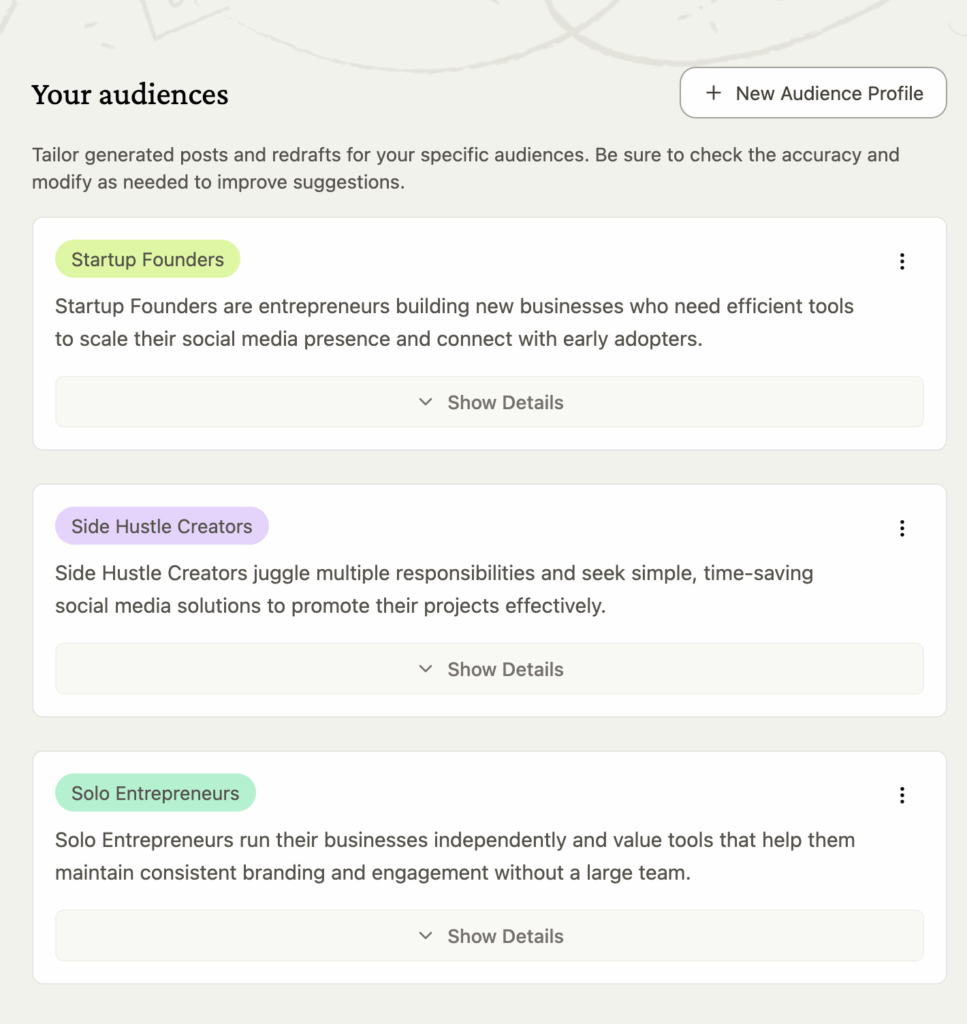Click the chevron arrow in Side Hustle Creators card

coord(426,669)
